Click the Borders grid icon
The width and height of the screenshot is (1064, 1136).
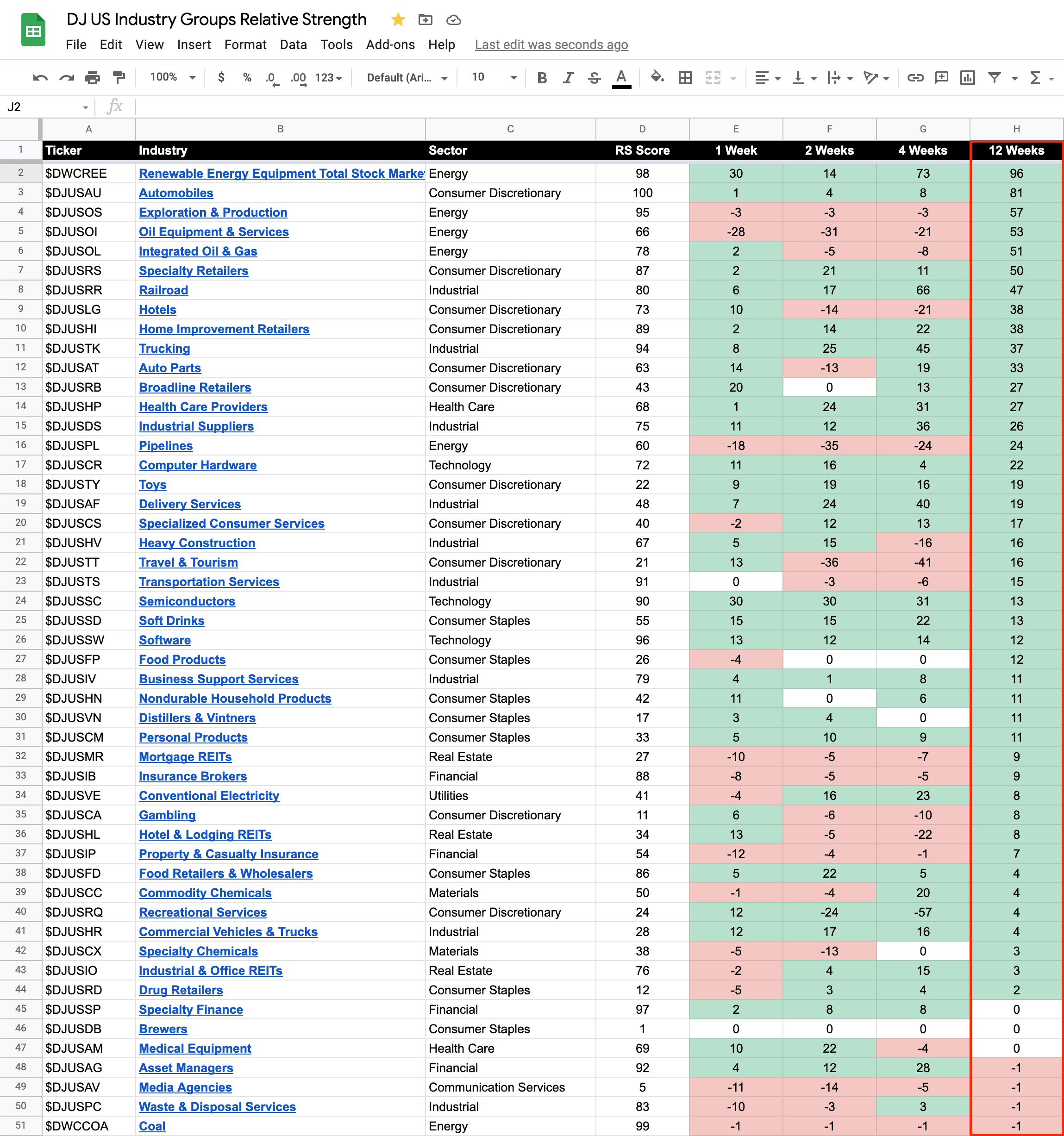(x=685, y=78)
